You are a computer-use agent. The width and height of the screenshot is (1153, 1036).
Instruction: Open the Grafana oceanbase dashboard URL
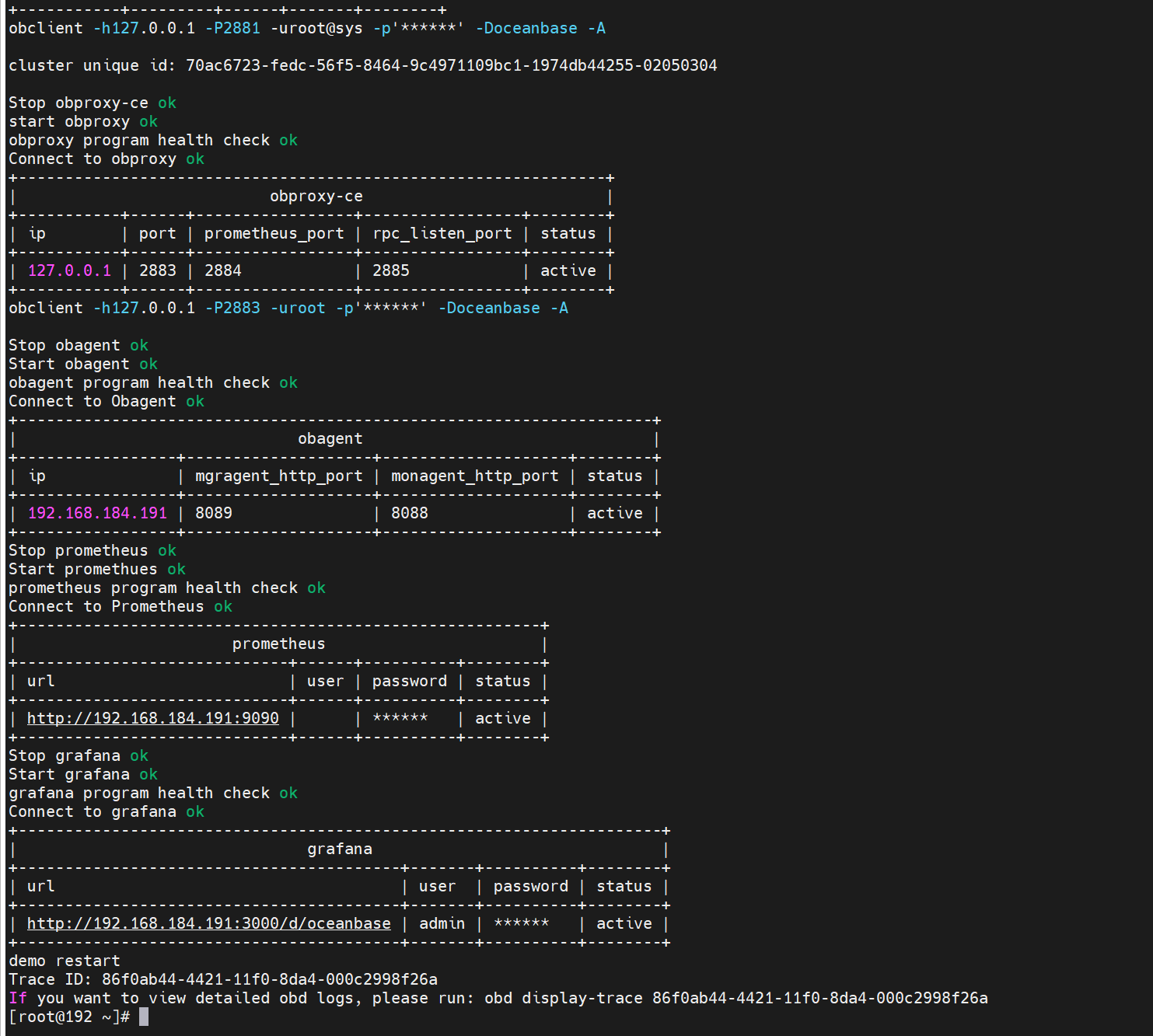(208, 923)
